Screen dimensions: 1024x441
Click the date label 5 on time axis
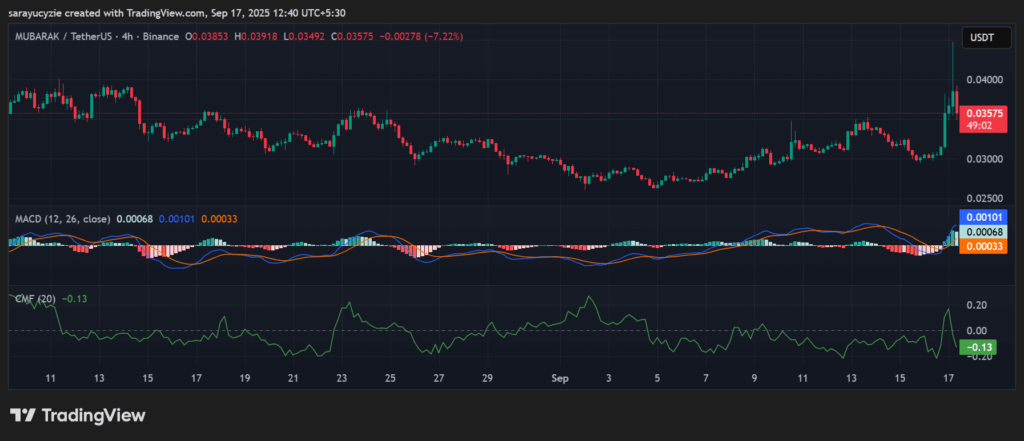click(657, 378)
